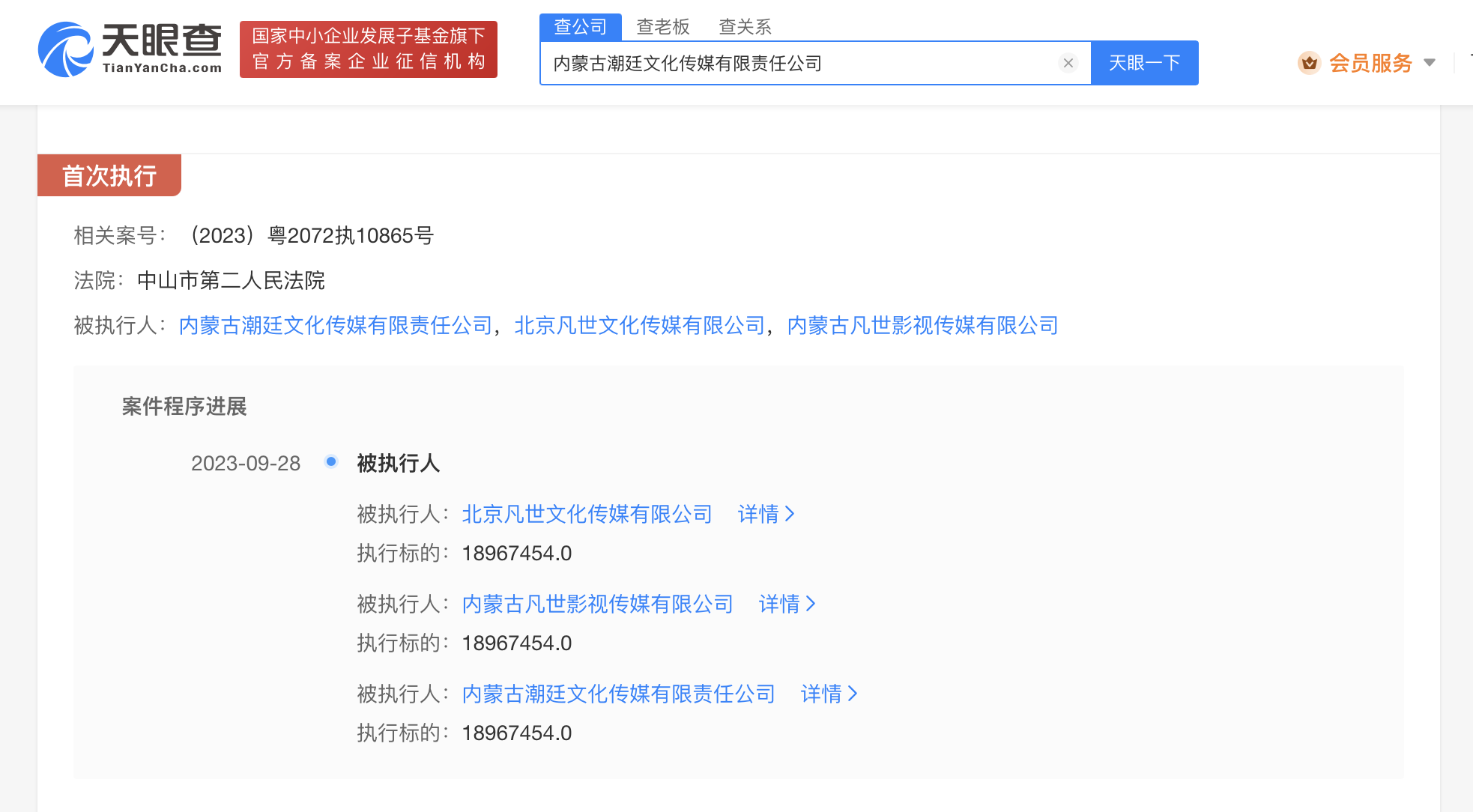View 详情 for 内蒙古凡世影视传媒有限公司
1473x812 pixels.
787,604
